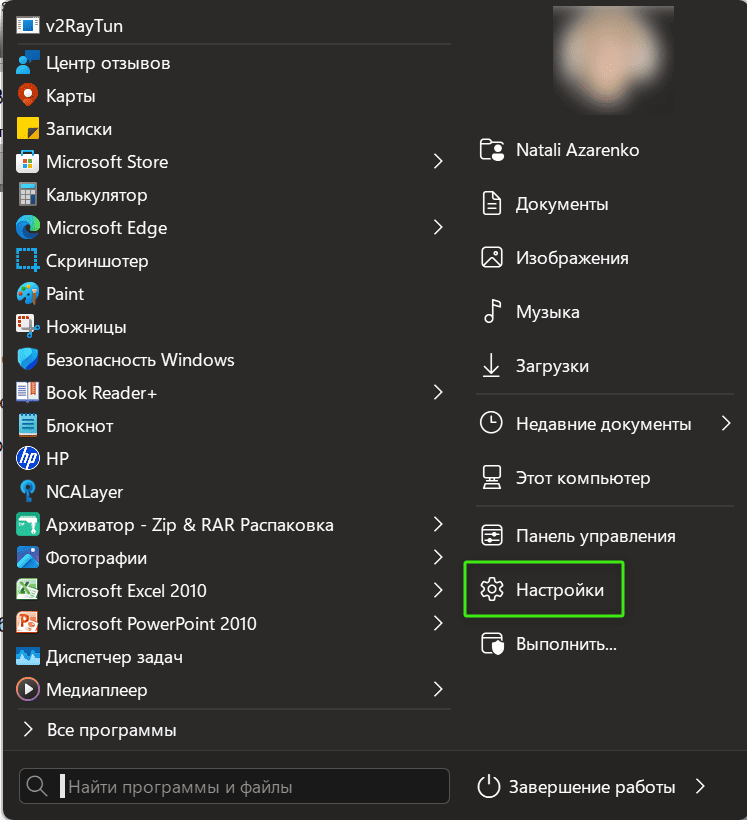Launch the Диспетчер задач icon
This screenshot has width=747, height=820.
pyautogui.click(x=28, y=656)
